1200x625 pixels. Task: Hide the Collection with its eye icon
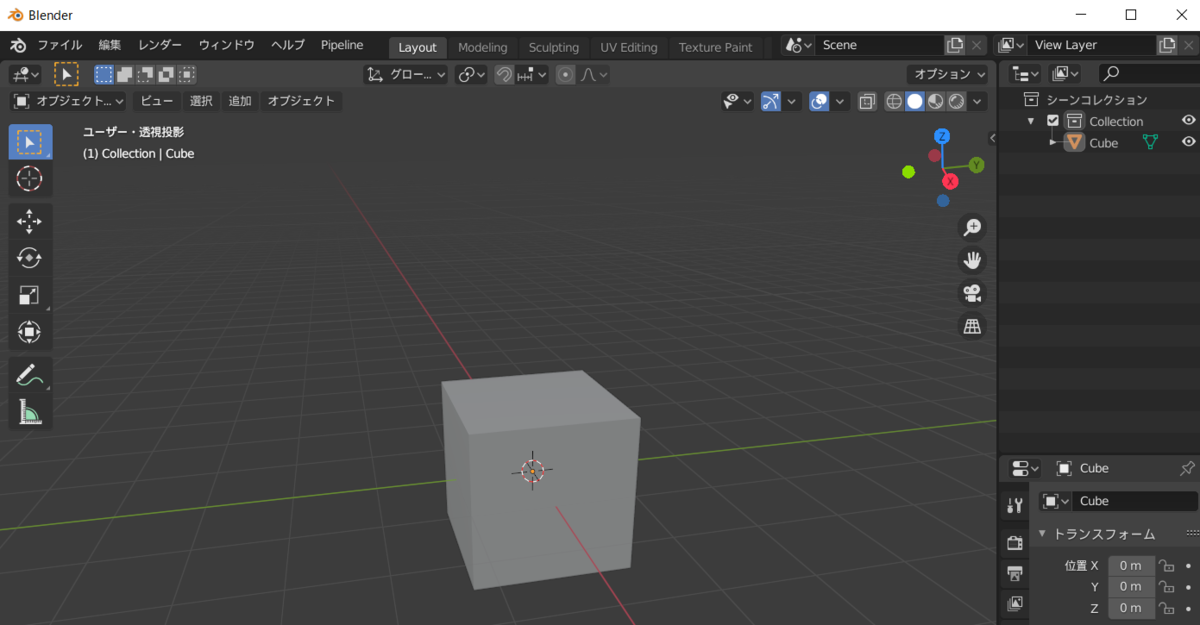[x=1188, y=121]
